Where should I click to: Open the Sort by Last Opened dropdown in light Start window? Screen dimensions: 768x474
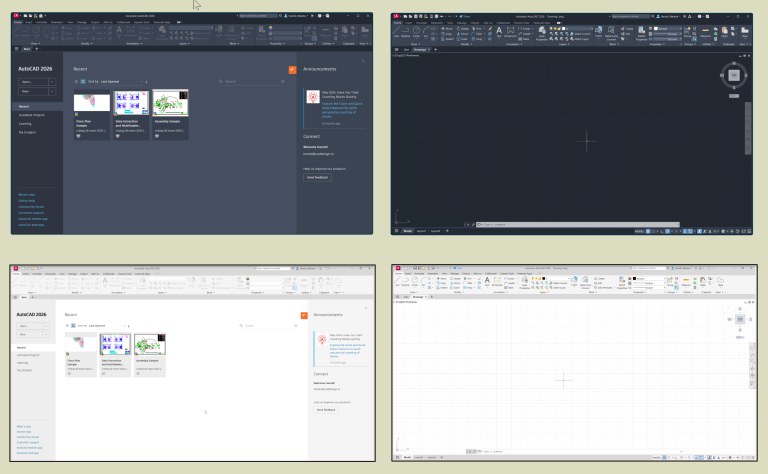click(x=107, y=326)
